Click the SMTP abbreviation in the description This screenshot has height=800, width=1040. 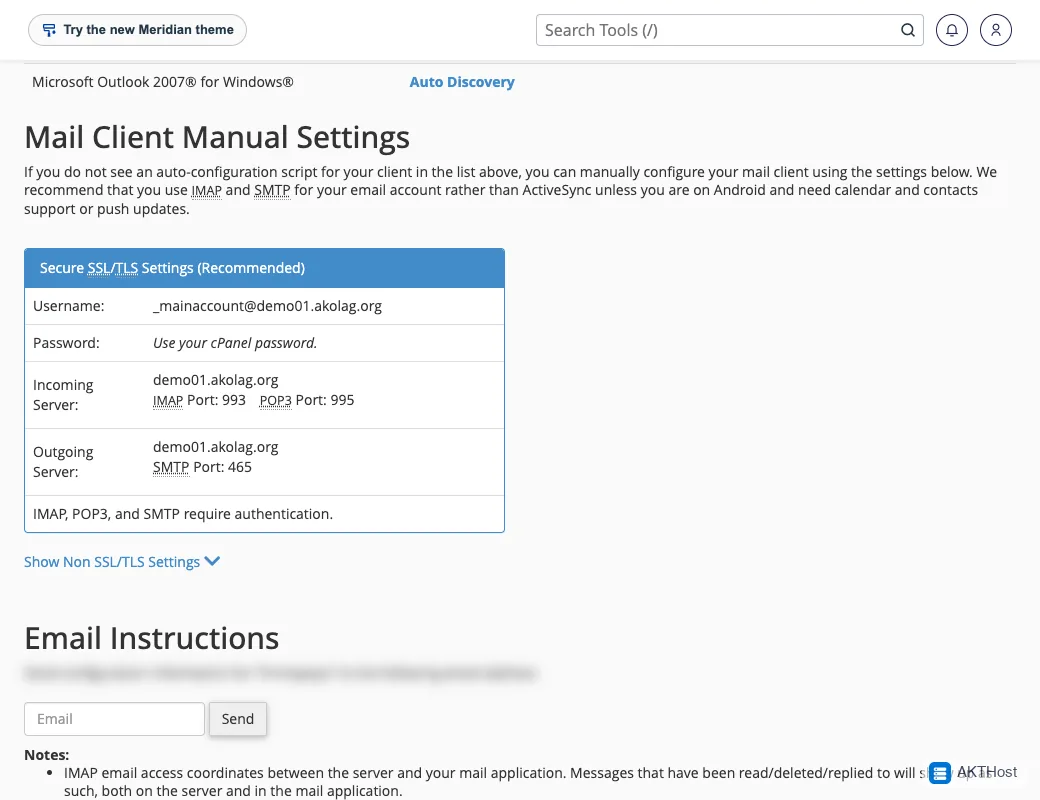[272, 190]
